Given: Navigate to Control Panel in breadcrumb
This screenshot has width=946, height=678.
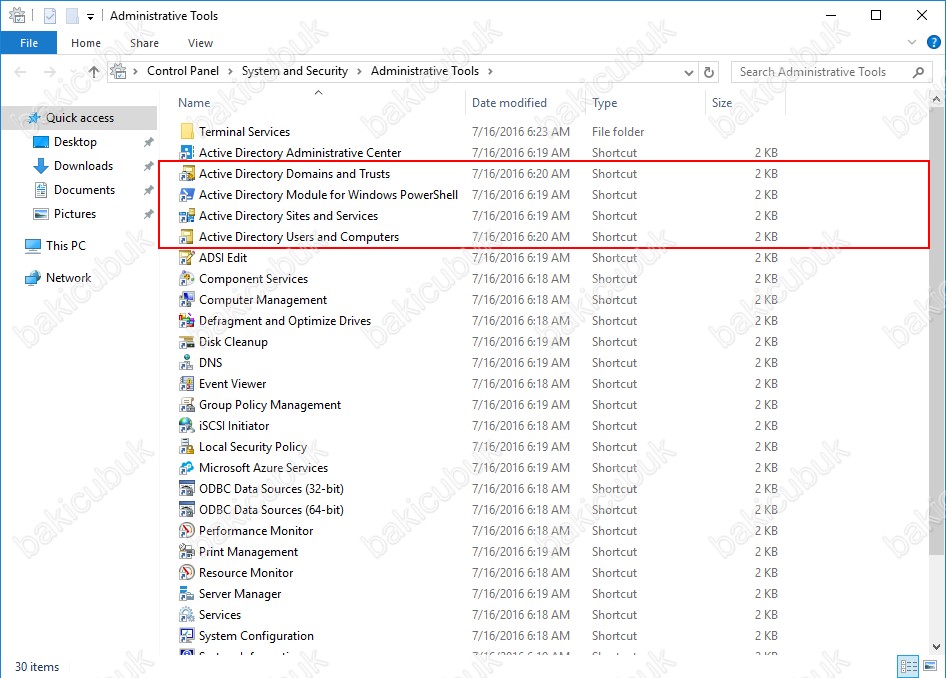Looking at the screenshot, I should (183, 71).
